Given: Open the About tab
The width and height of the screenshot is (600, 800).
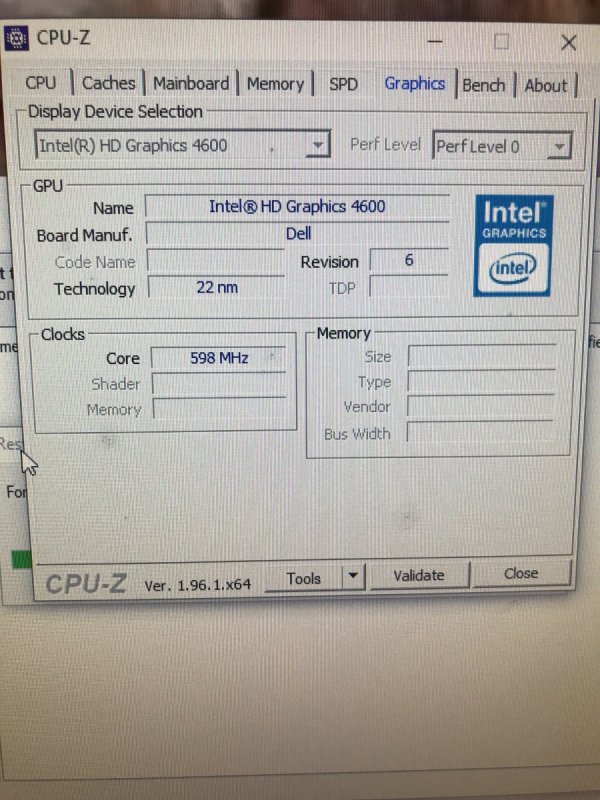Looking at the screenshot, I should click(545, 86).
